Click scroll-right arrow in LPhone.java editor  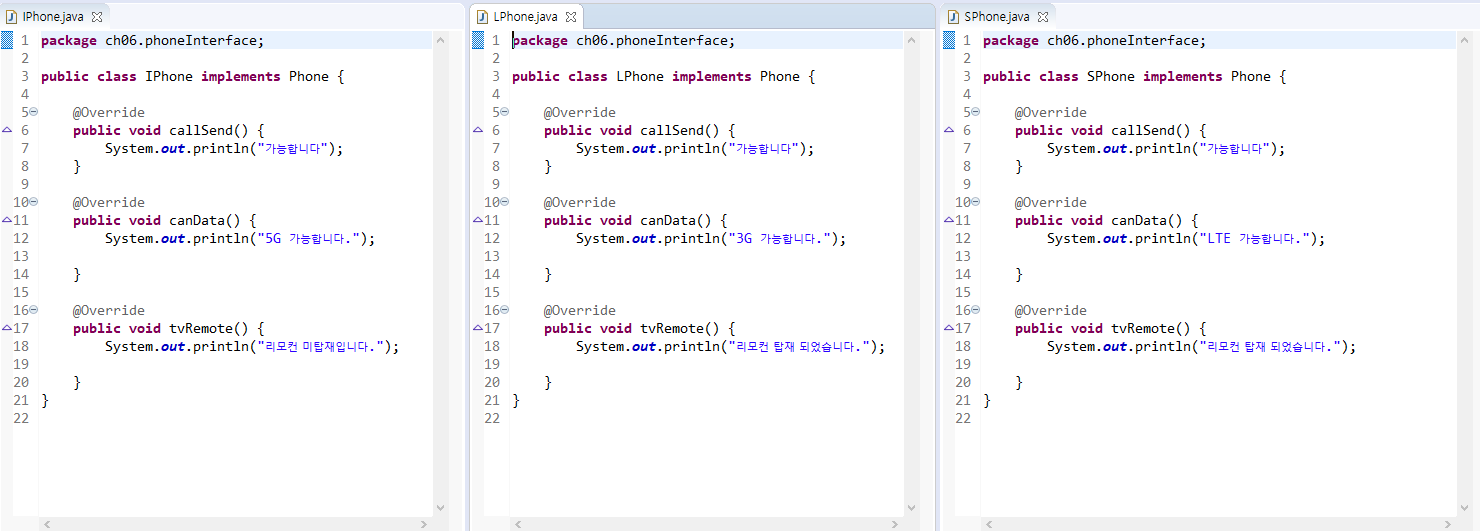tap(896, 523)
